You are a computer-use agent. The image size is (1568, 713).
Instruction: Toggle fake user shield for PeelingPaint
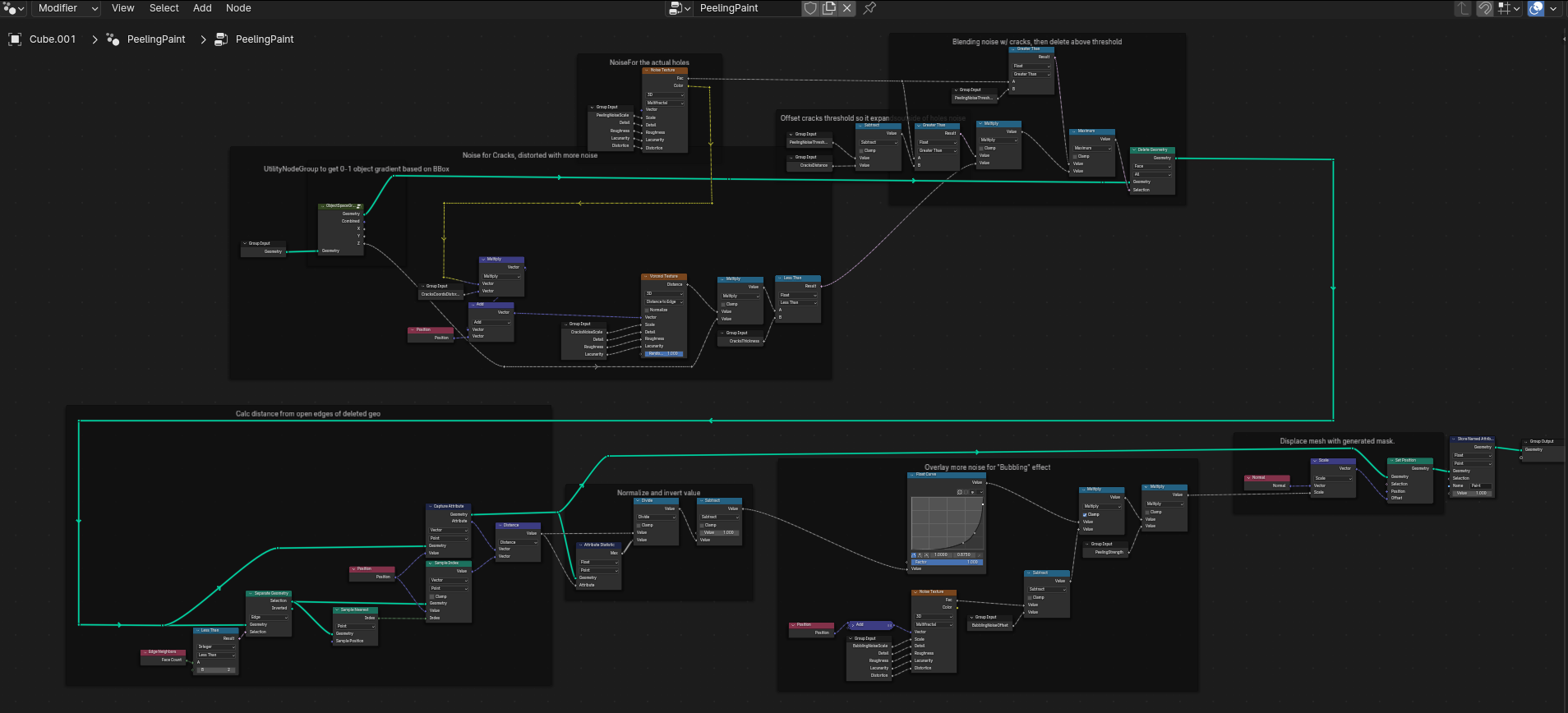[810, 8]
